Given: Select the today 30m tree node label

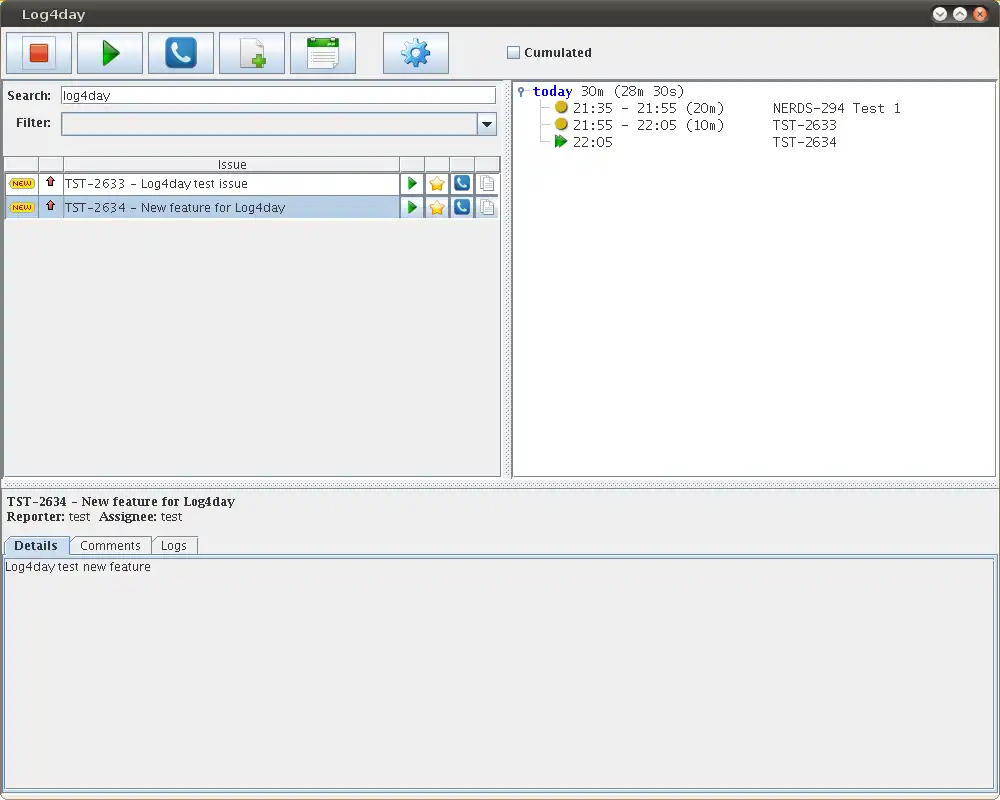Looking at the screenshot, I should click(608, 92).
